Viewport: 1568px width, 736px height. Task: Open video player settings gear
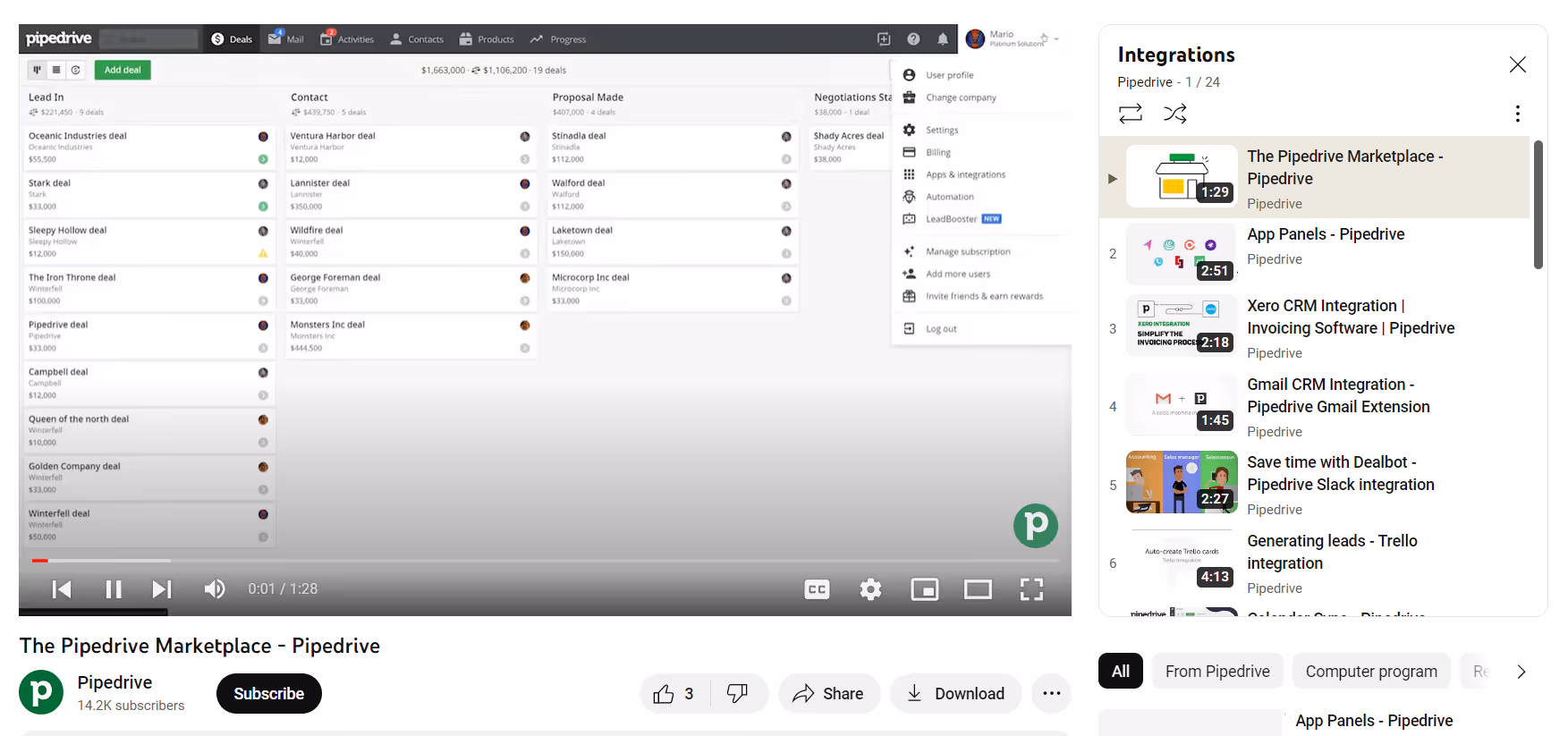[870, 589]
